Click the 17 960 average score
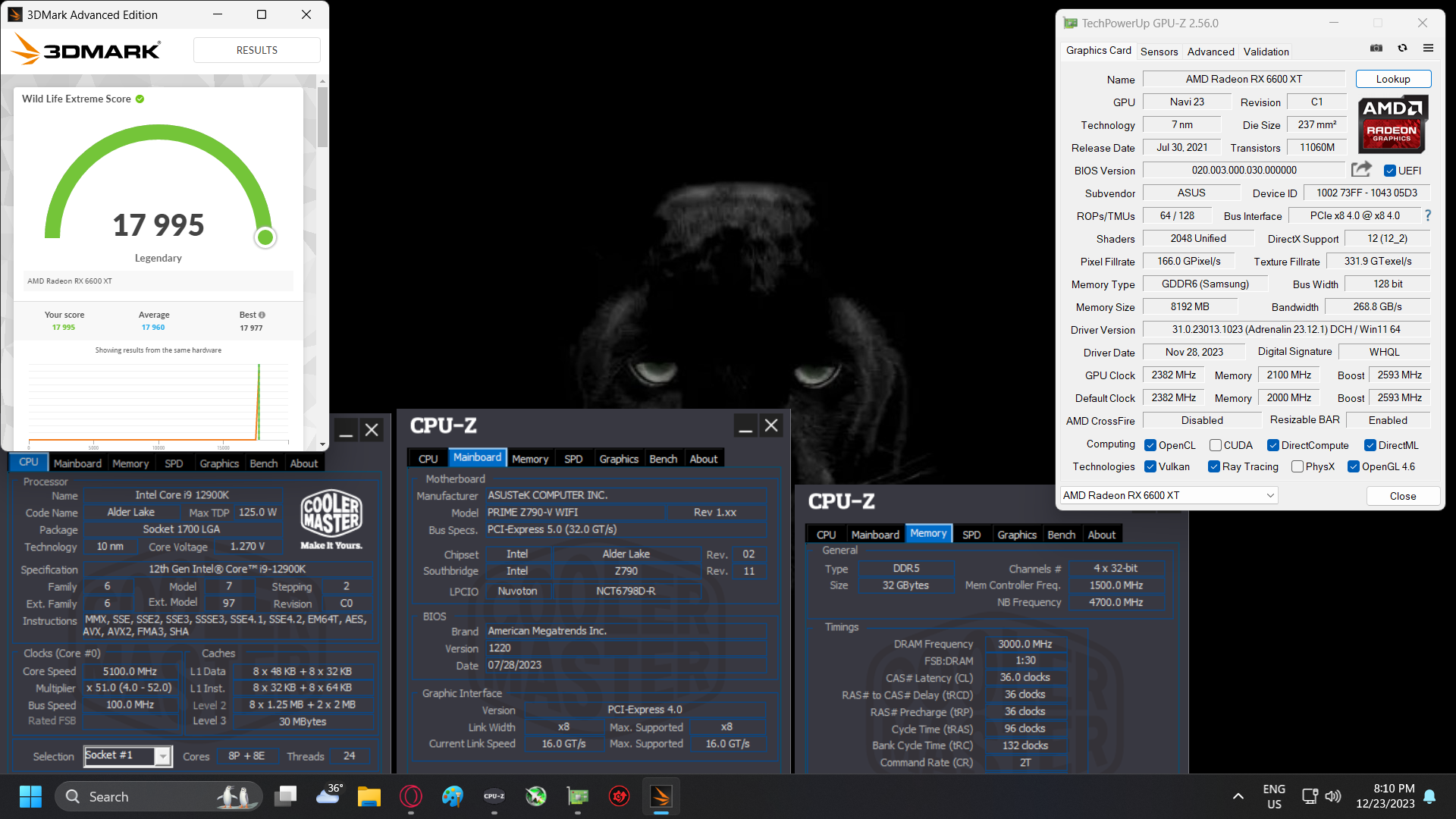The height and width of the screenshot is (819, 1456). [x=153, y=328]
